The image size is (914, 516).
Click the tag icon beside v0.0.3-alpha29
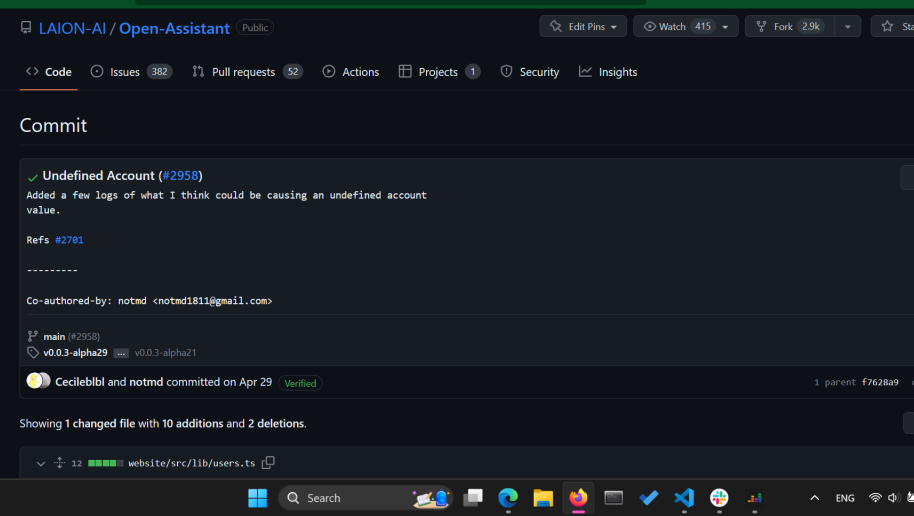(x=33, y=352)
